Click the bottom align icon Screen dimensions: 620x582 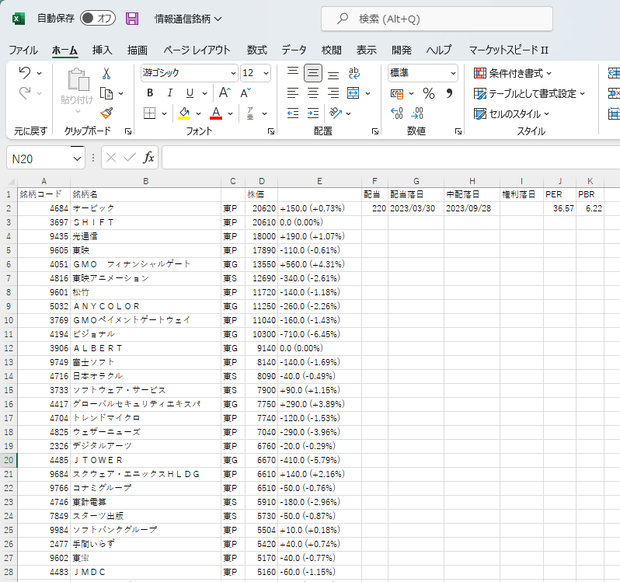[x=333, y=74]
